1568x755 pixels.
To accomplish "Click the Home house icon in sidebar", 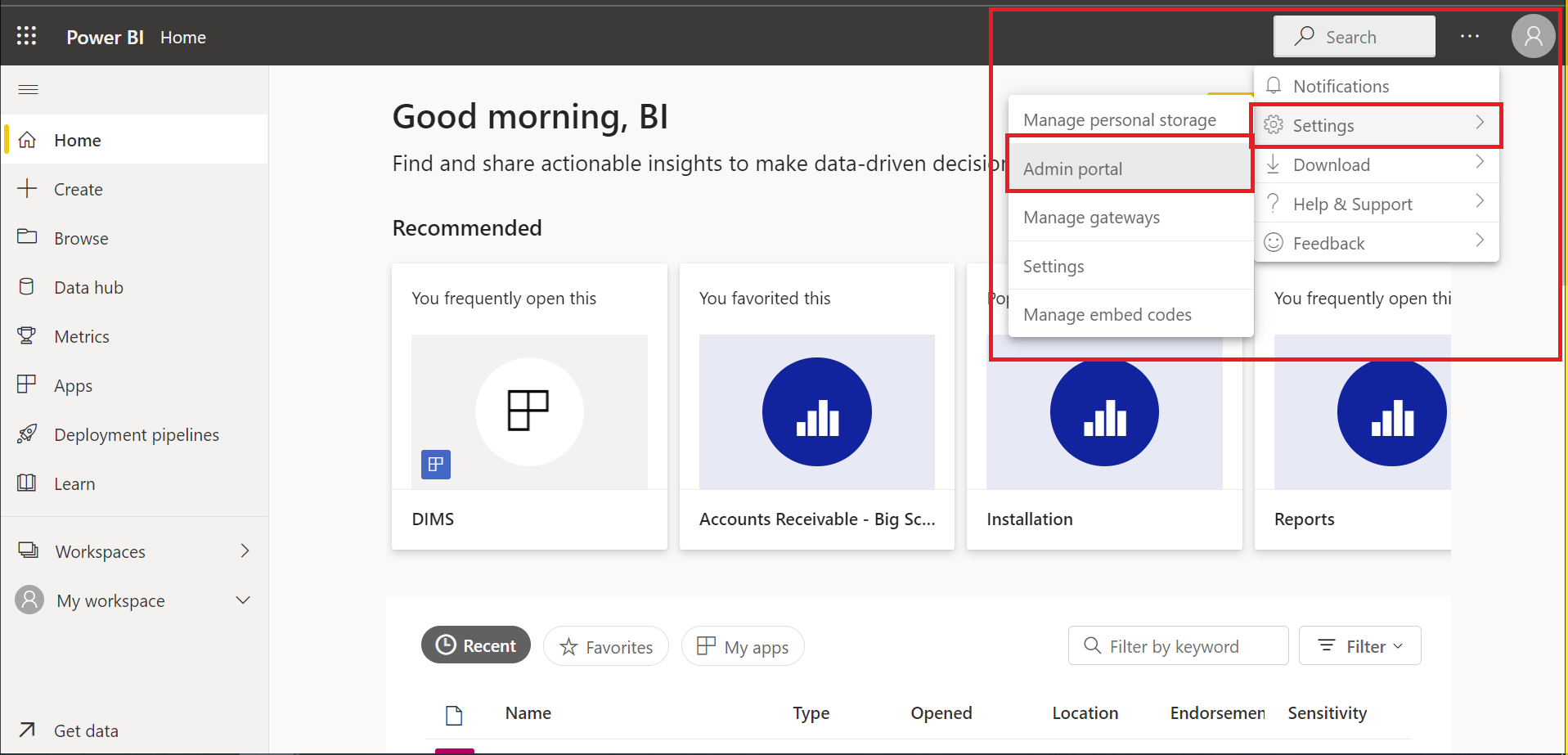I will (27, 140).
